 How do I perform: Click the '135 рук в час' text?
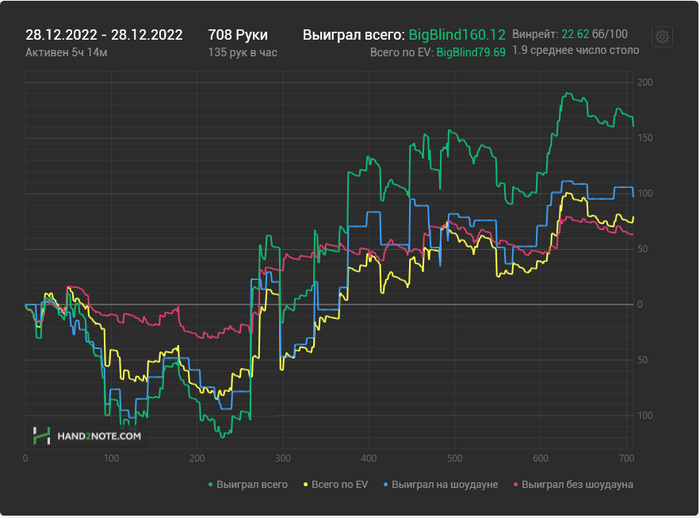coord(243,53)
